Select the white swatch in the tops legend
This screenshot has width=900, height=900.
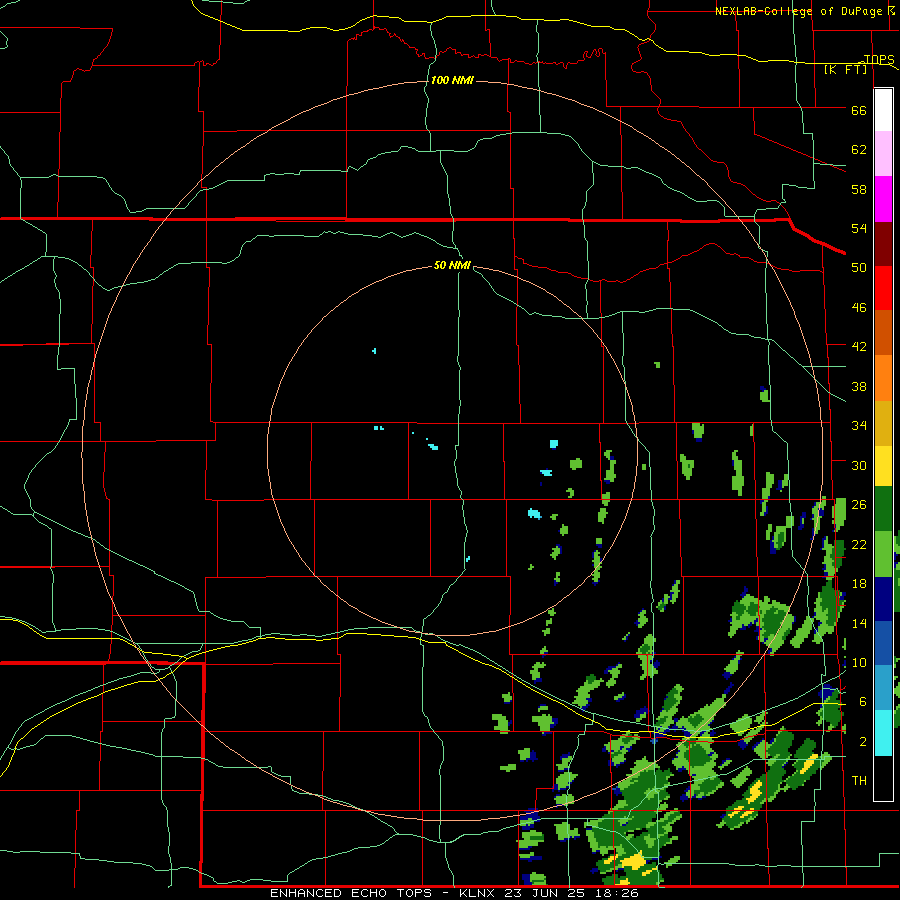[x=883, y=110]
